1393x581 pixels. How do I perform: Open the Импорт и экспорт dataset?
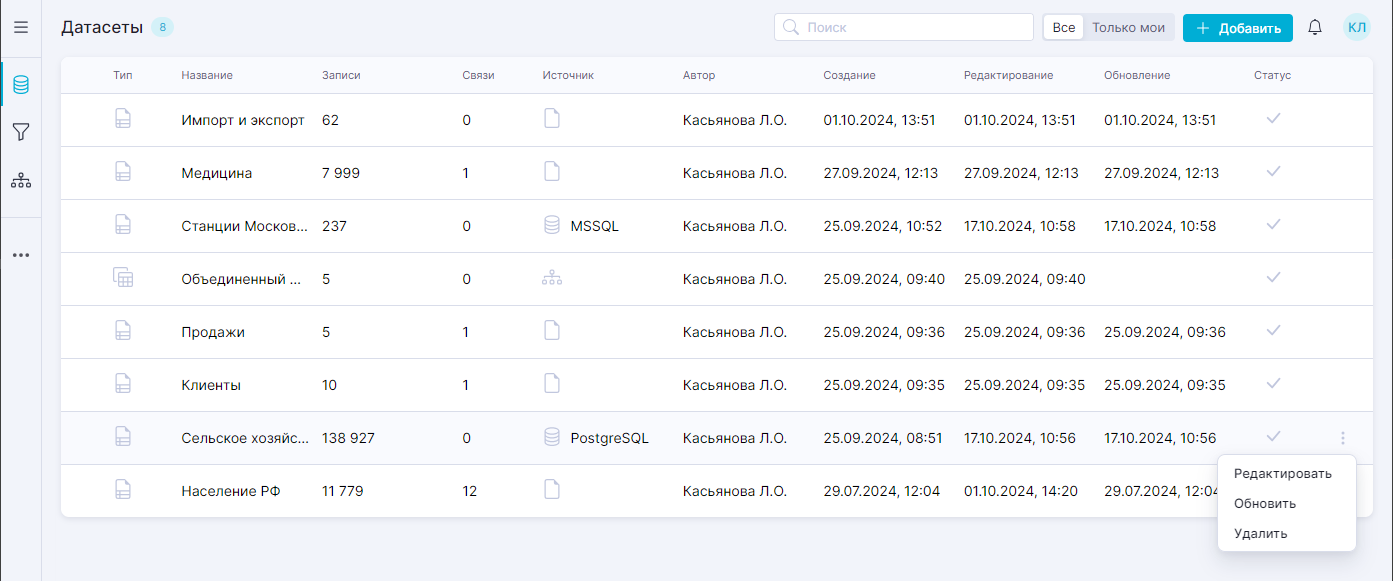[243, 120]
